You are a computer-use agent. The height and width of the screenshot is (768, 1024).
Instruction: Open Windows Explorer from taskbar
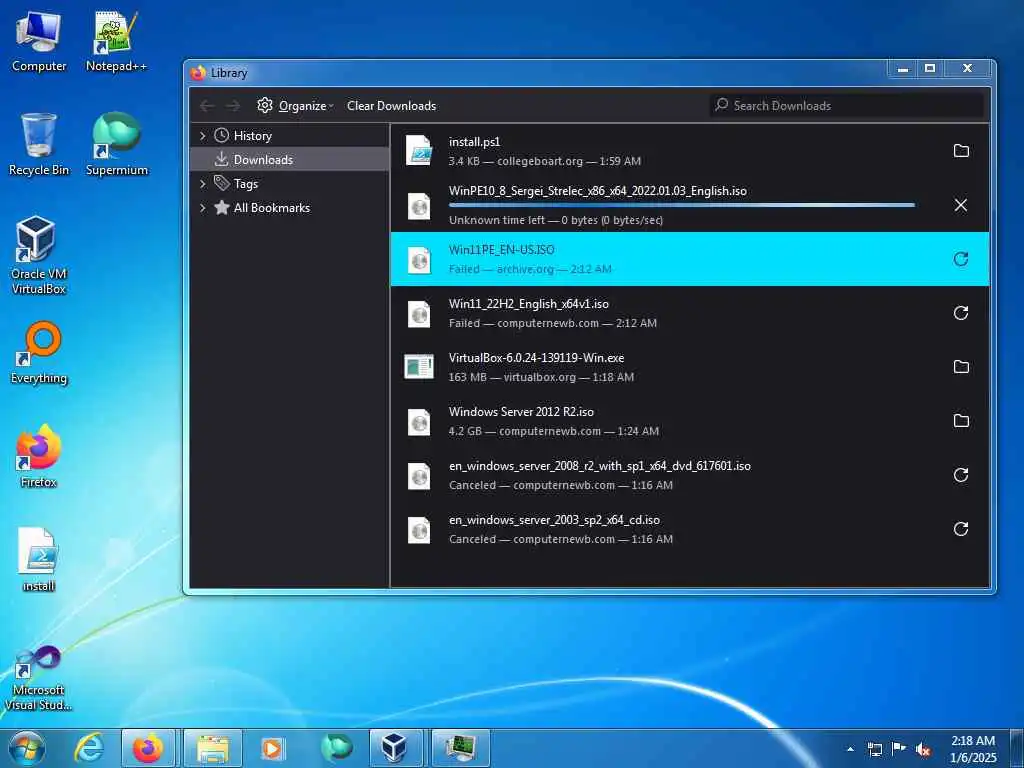coord(213,748)
